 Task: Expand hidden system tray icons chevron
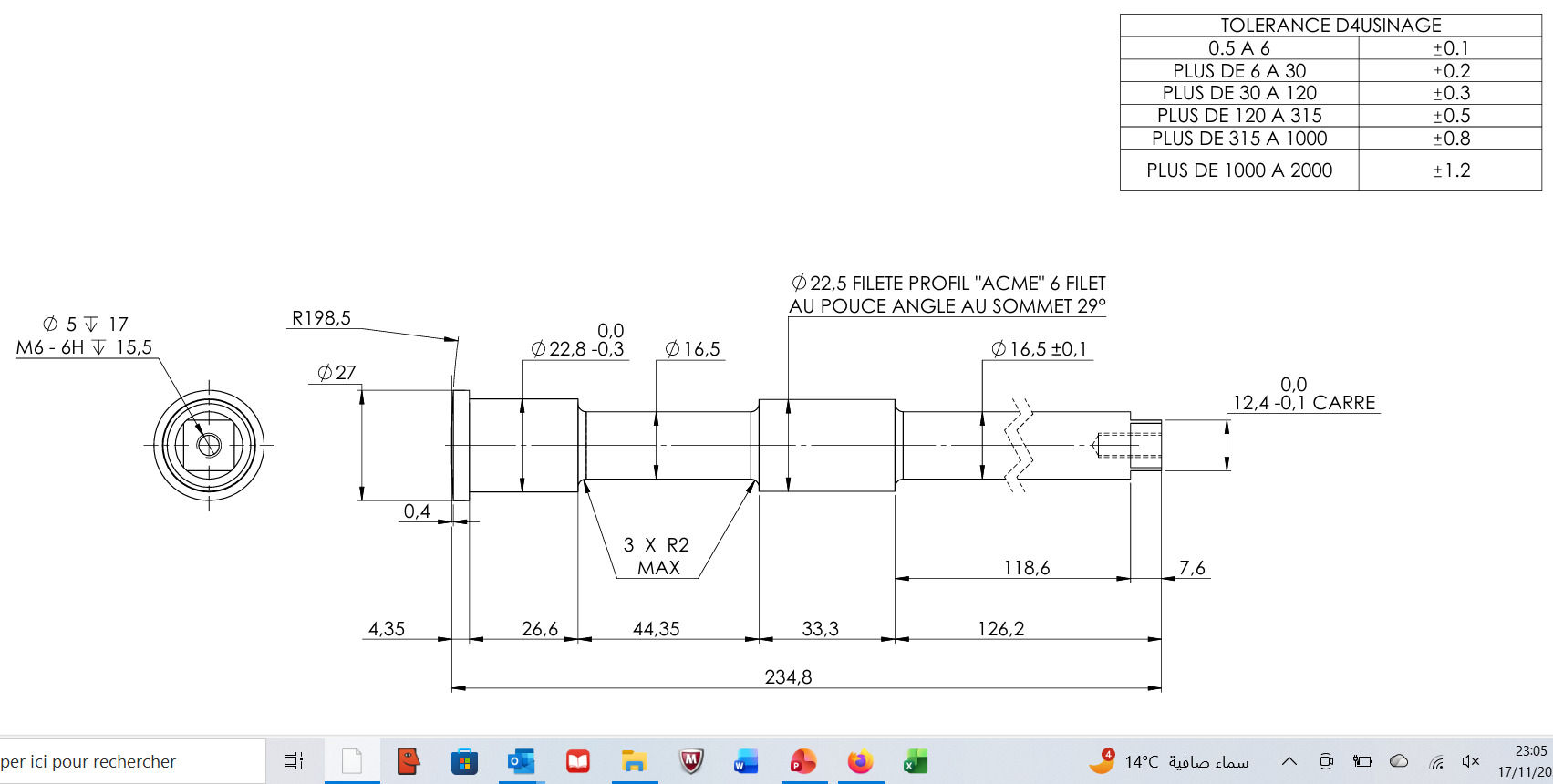tap(1289, 761)
